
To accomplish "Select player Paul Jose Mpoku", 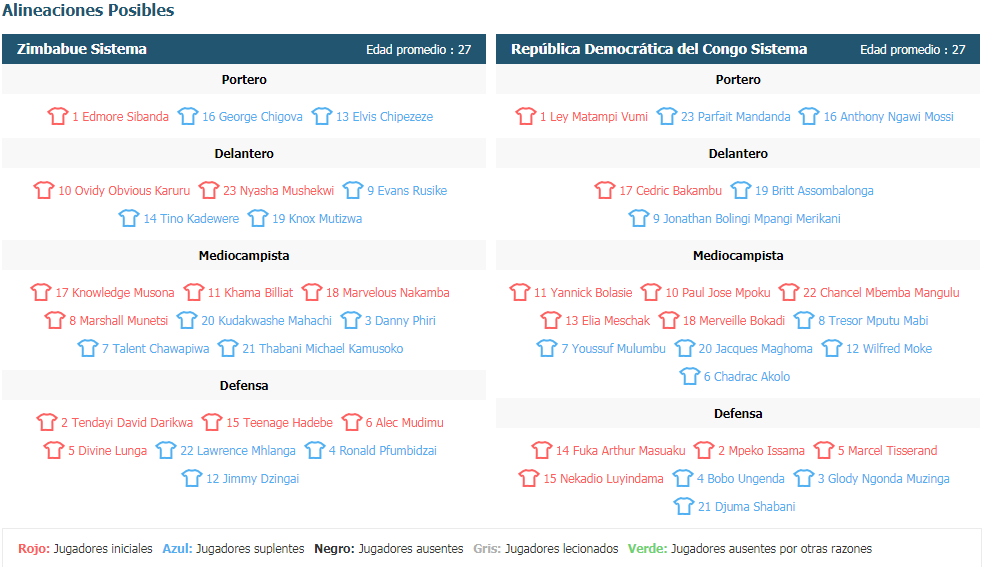I will pos(717,293).
